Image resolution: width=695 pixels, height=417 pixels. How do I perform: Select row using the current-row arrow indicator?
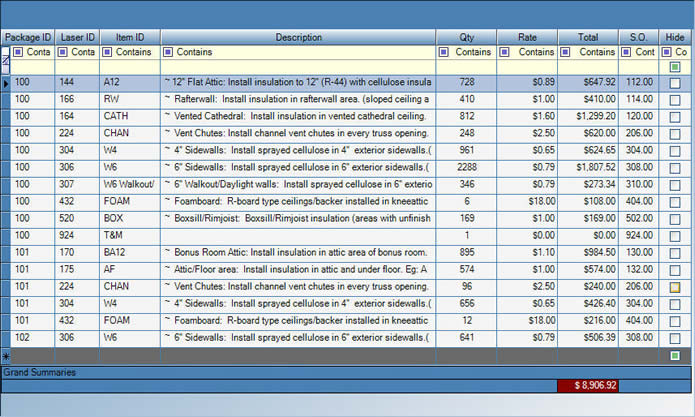5,83
